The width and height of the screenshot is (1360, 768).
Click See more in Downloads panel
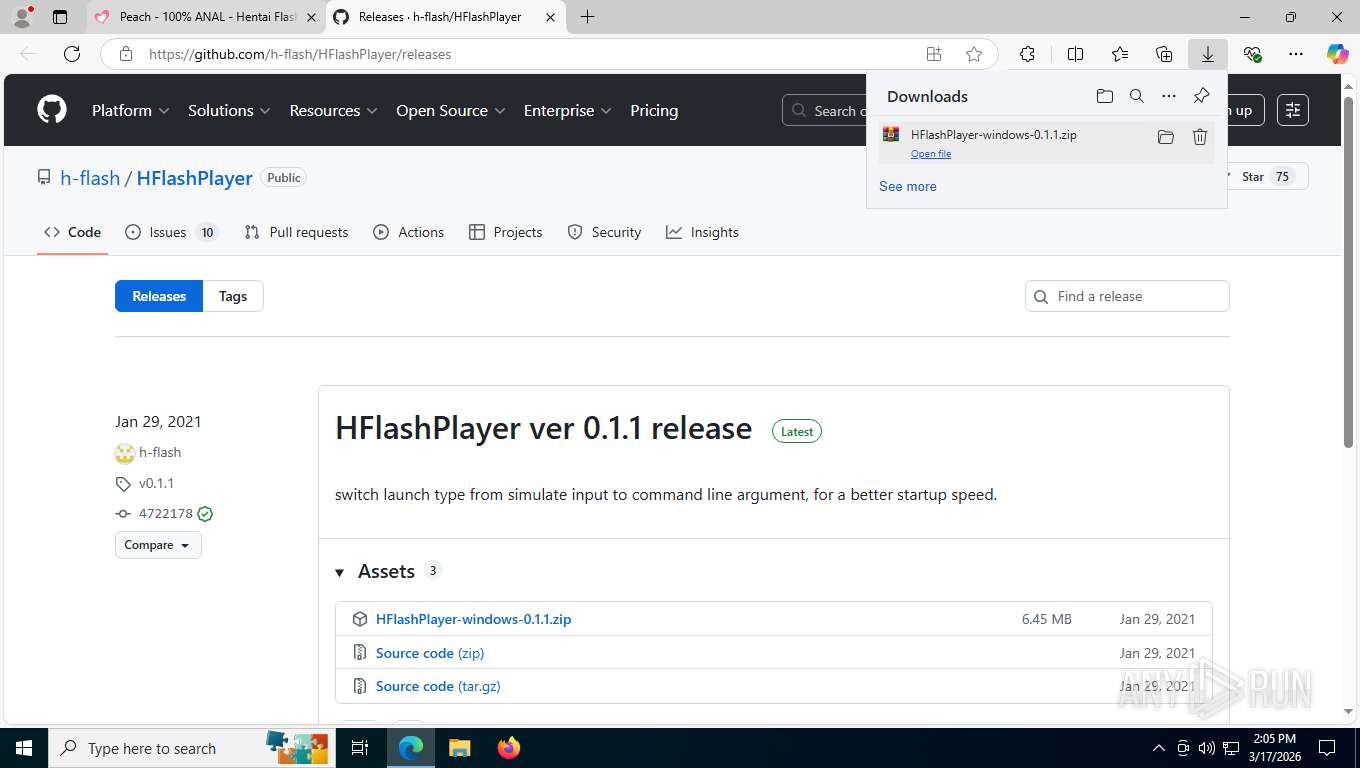click(908, 186)
